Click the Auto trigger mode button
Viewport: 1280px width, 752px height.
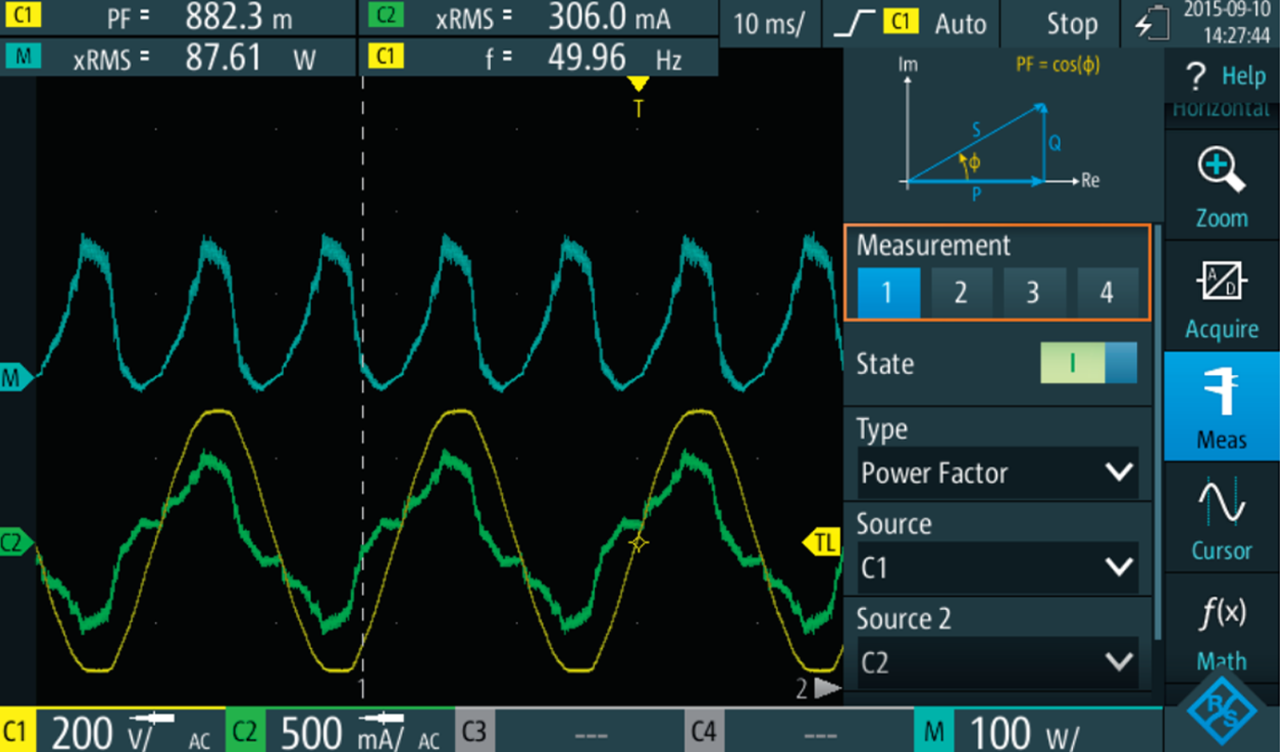pos(959,23)
